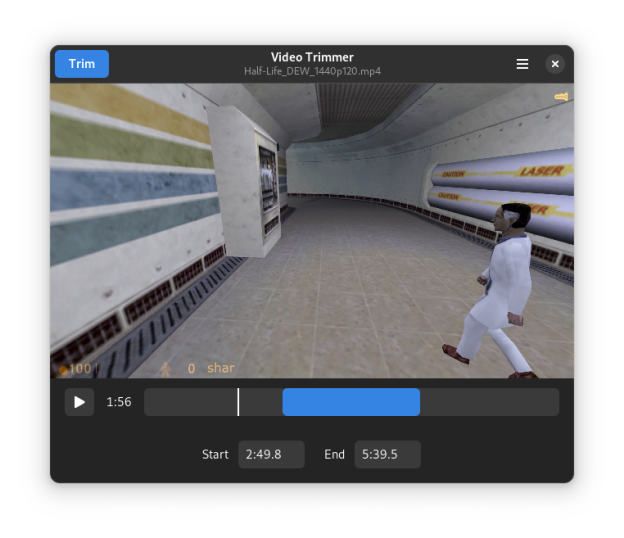Select the right edge of the blue trim region
The width and height of the screenshot is (624, 538).
tap(419, 402)
